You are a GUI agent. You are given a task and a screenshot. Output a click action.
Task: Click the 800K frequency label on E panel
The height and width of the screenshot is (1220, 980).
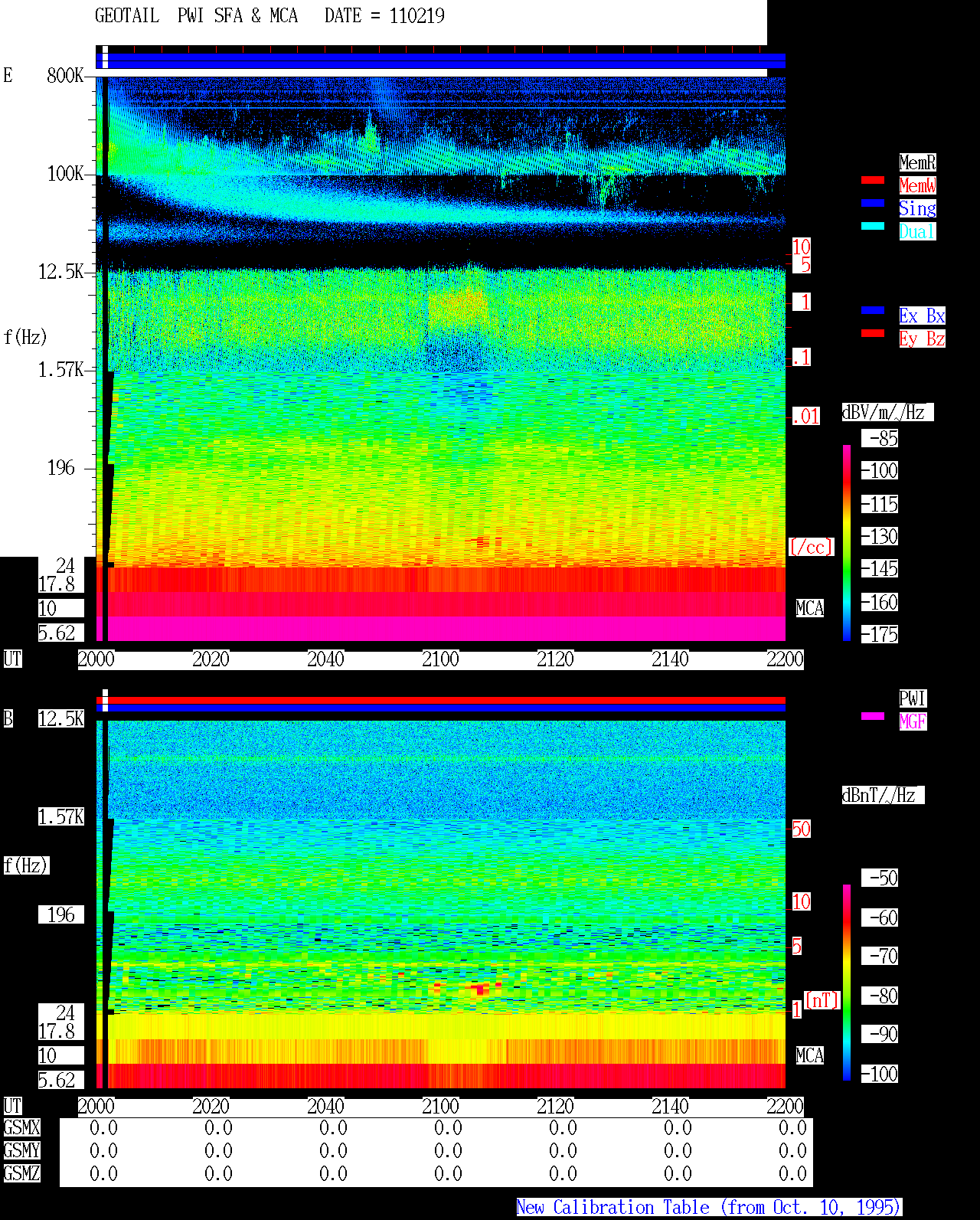(x=66, y=75)
